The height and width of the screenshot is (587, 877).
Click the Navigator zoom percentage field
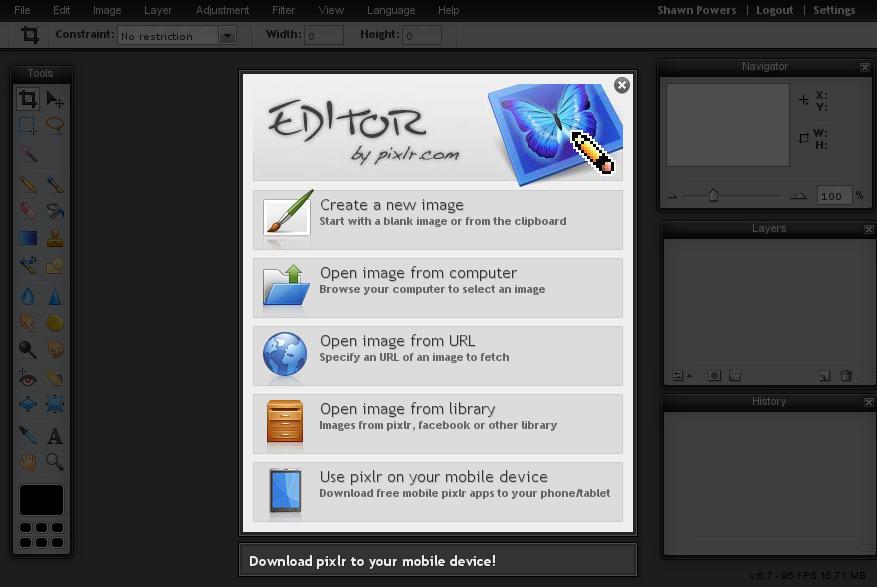pyautogui.click(x=834, y=196)
